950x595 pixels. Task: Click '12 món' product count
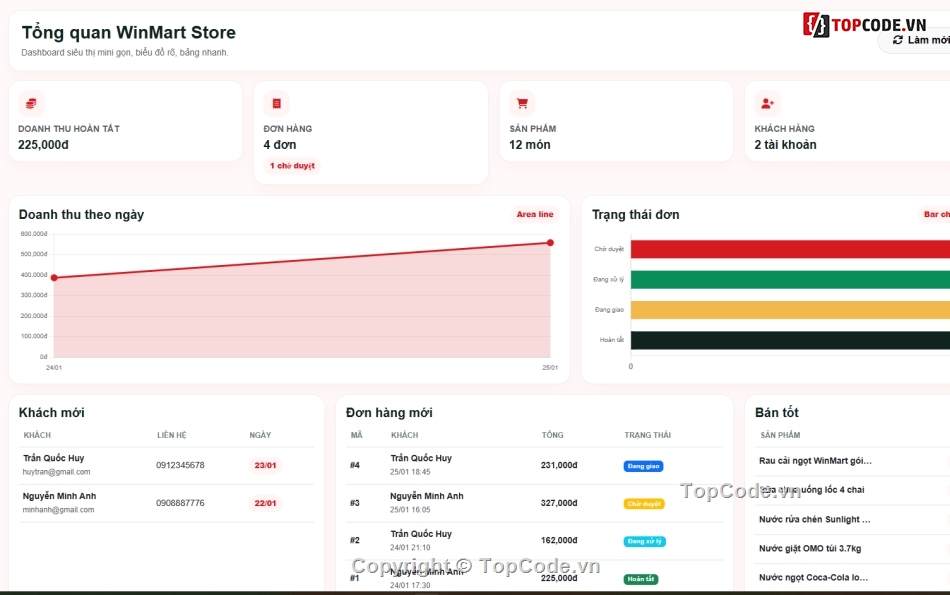(530, 145)
